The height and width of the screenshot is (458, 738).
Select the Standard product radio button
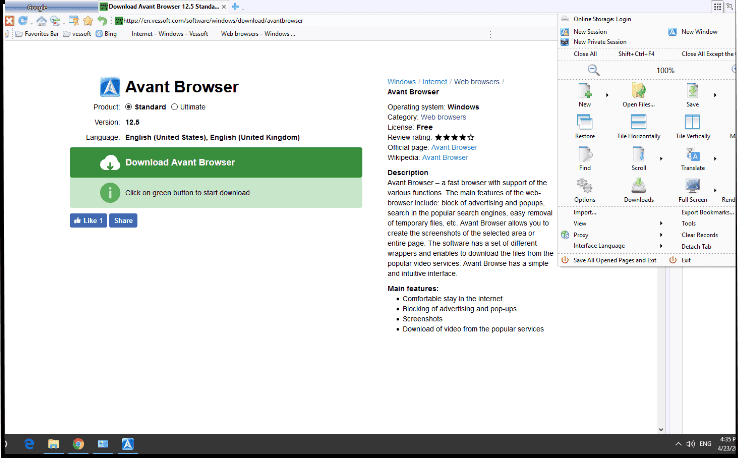tap(128, 106)
